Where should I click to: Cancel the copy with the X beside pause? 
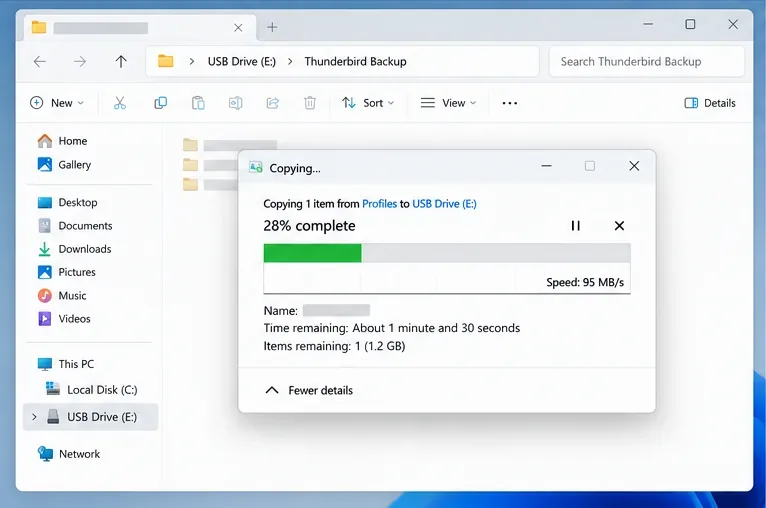tap(619, 226)
